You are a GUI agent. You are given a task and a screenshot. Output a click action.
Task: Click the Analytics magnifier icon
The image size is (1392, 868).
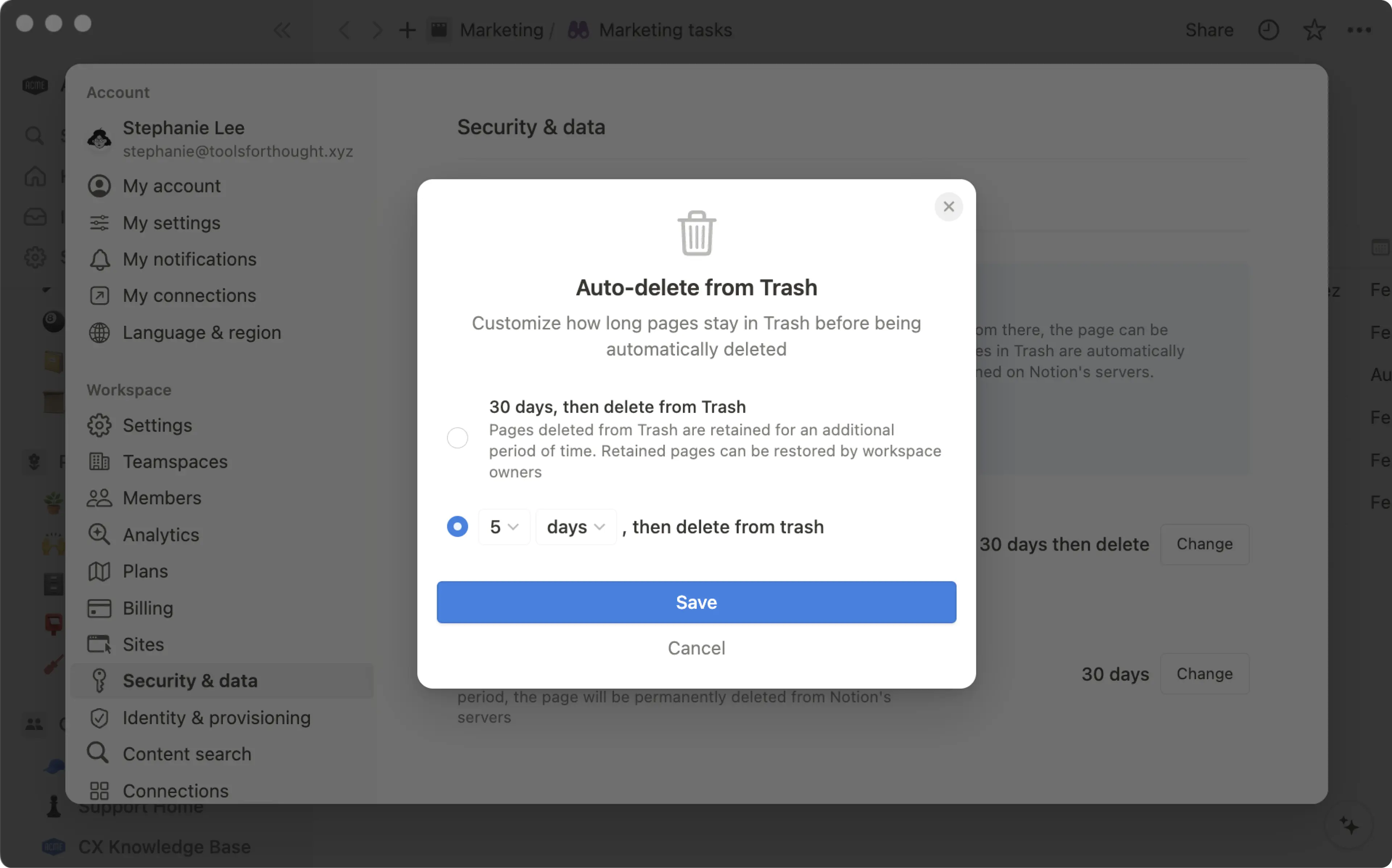99,535
